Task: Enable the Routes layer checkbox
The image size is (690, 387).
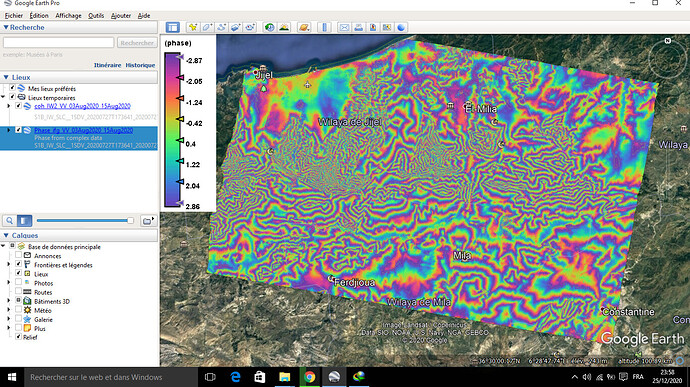Action: point(18,291)
